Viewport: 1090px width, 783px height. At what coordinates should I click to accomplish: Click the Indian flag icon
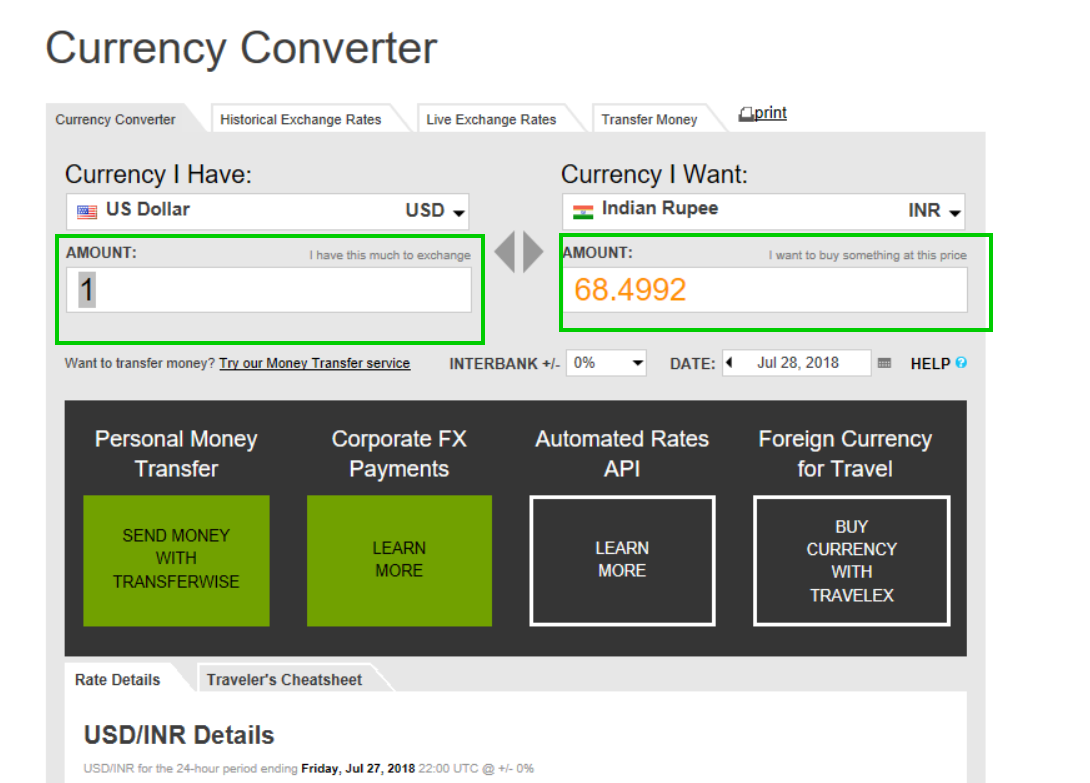click(x=583, y=211)
